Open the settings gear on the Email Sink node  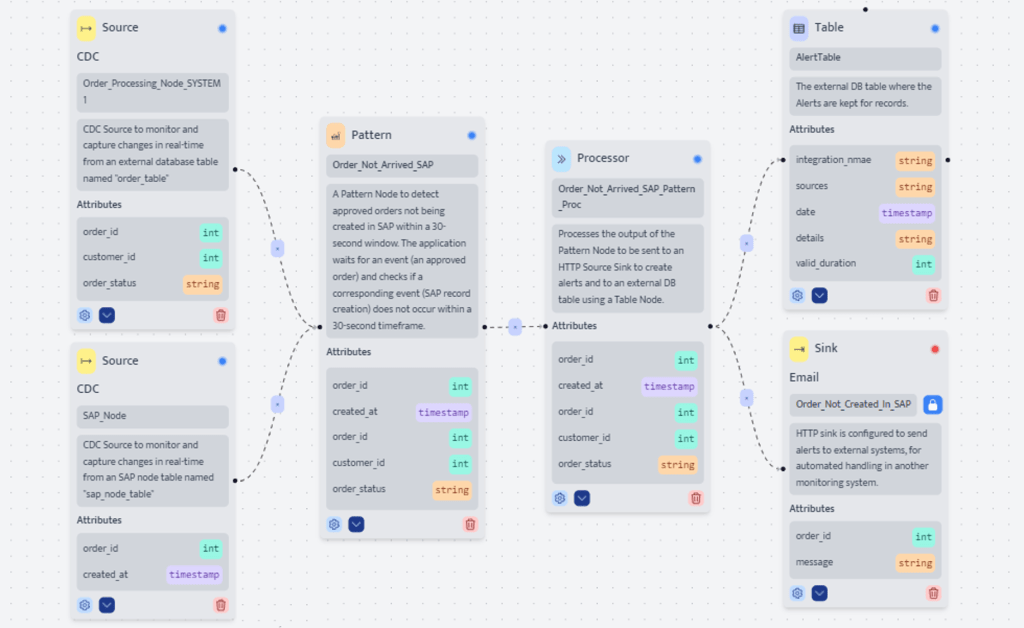pyautogui.click(x=797, y=592)
